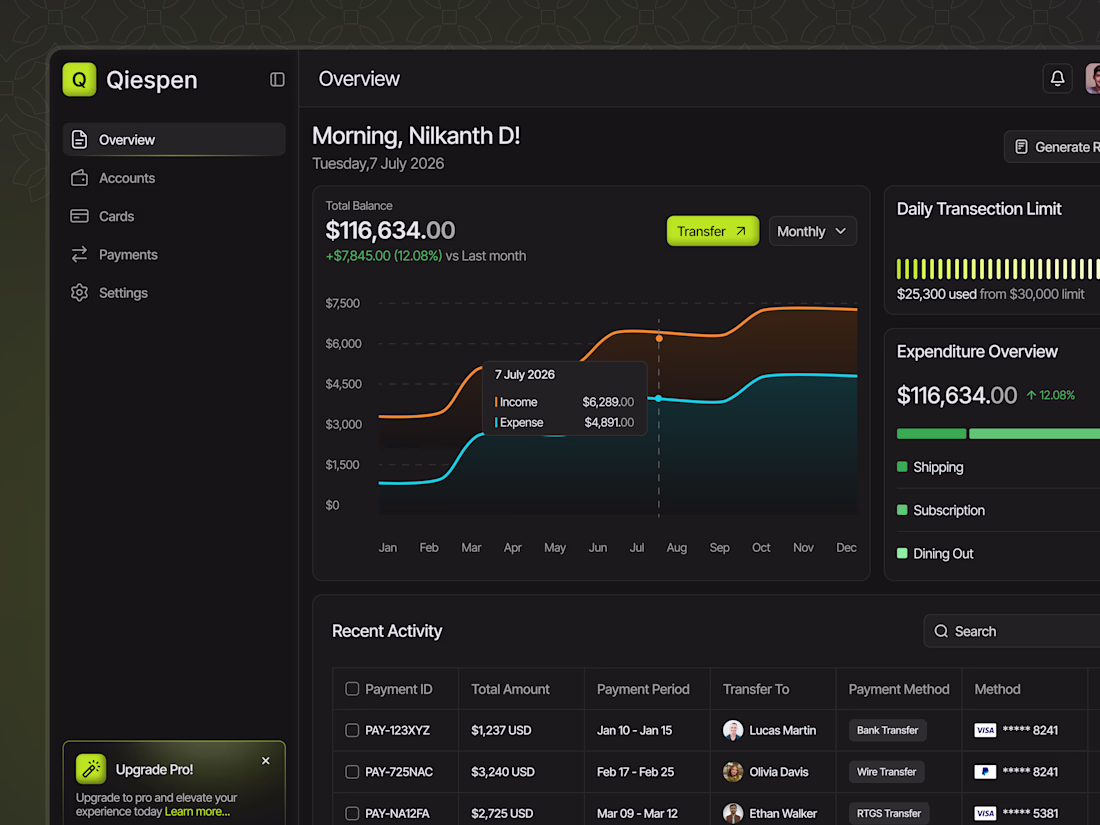This screenshot has height=825, width=1100.
Task: Click the Overview document icon in the sidebar
Action: (79, 140)
